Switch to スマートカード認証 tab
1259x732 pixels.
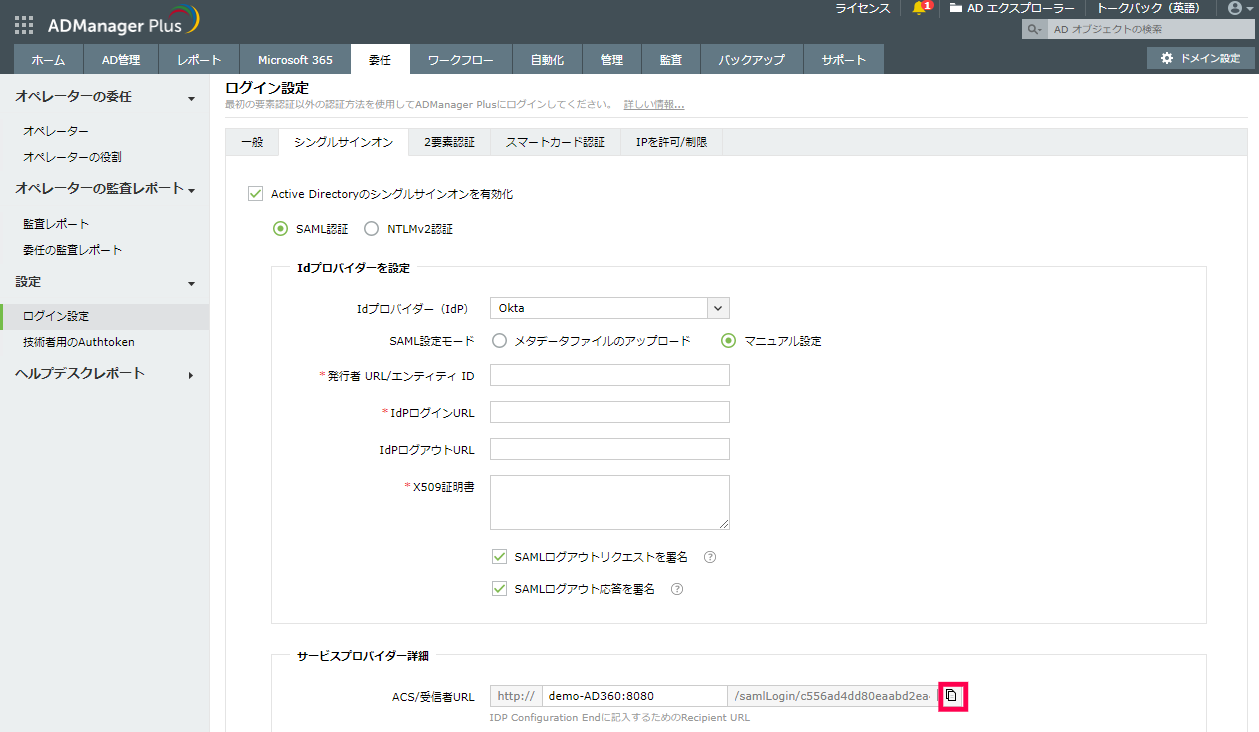pyautogui.click(x=556, y=142)
